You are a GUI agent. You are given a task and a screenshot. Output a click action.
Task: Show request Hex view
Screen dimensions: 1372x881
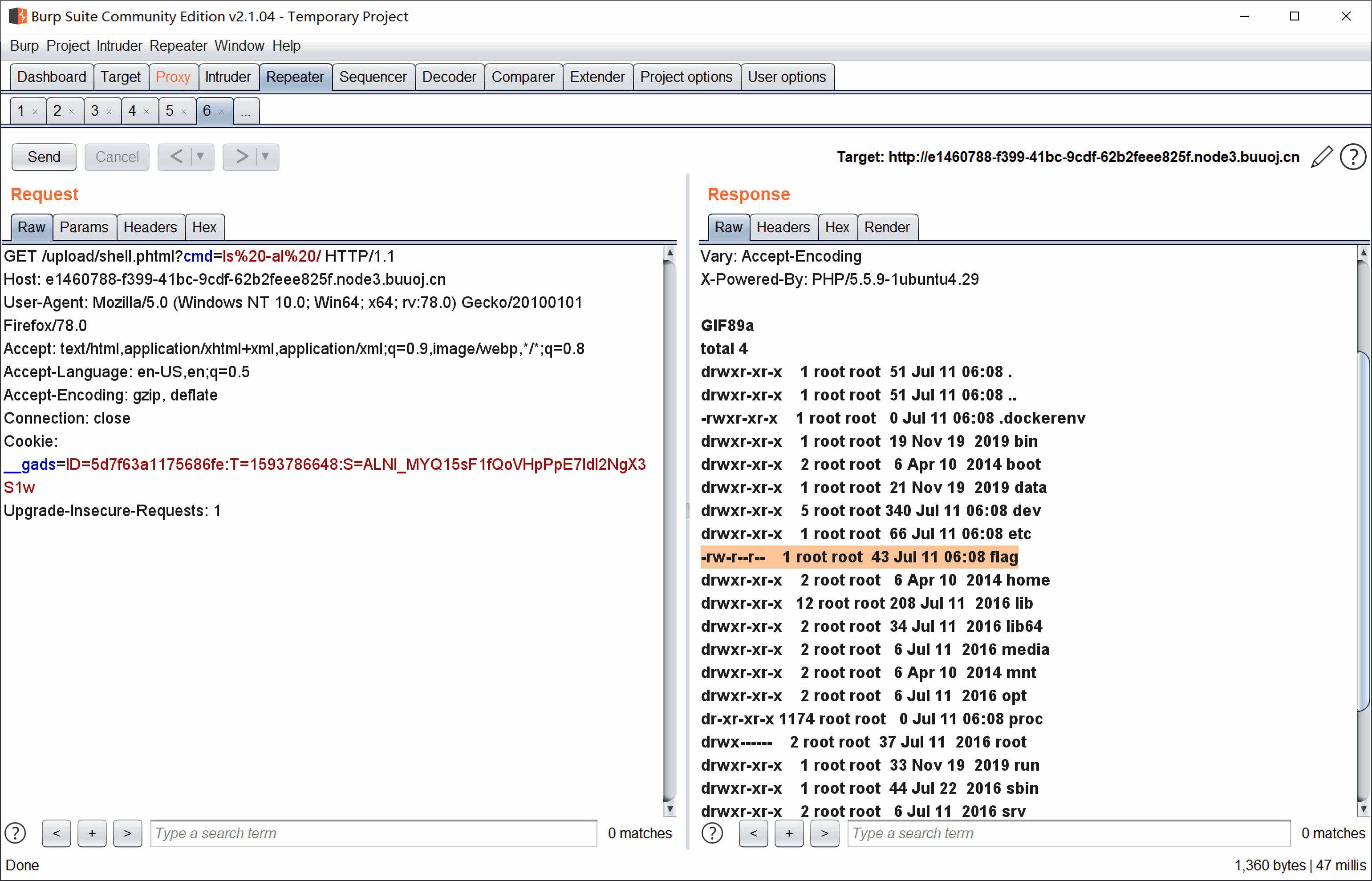click(x=204, y=227)
